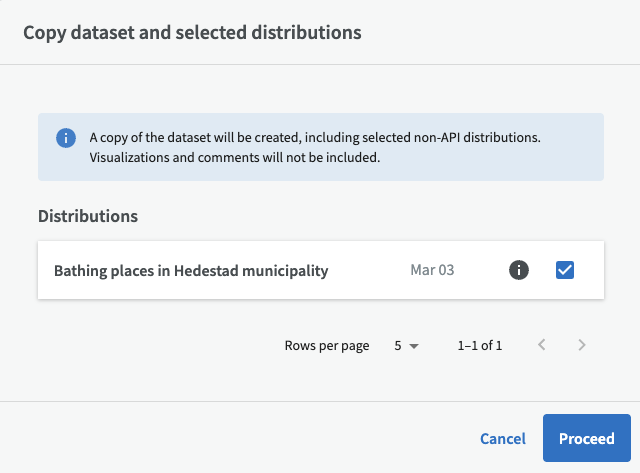Click the dialog title Copy dataset and selected distributions
640x473 pixels.
pos(192,33)
